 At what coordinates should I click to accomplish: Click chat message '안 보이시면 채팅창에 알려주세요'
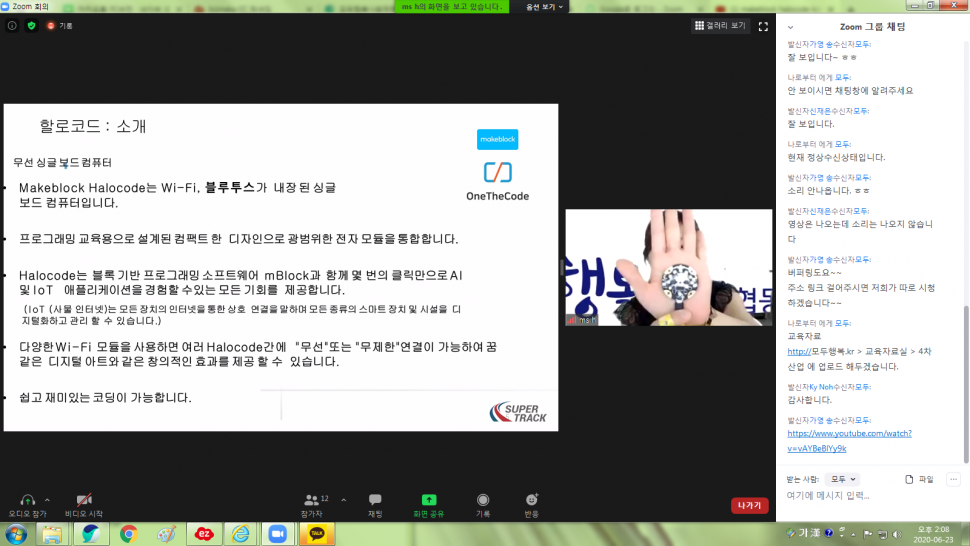[x=850, y=90]
